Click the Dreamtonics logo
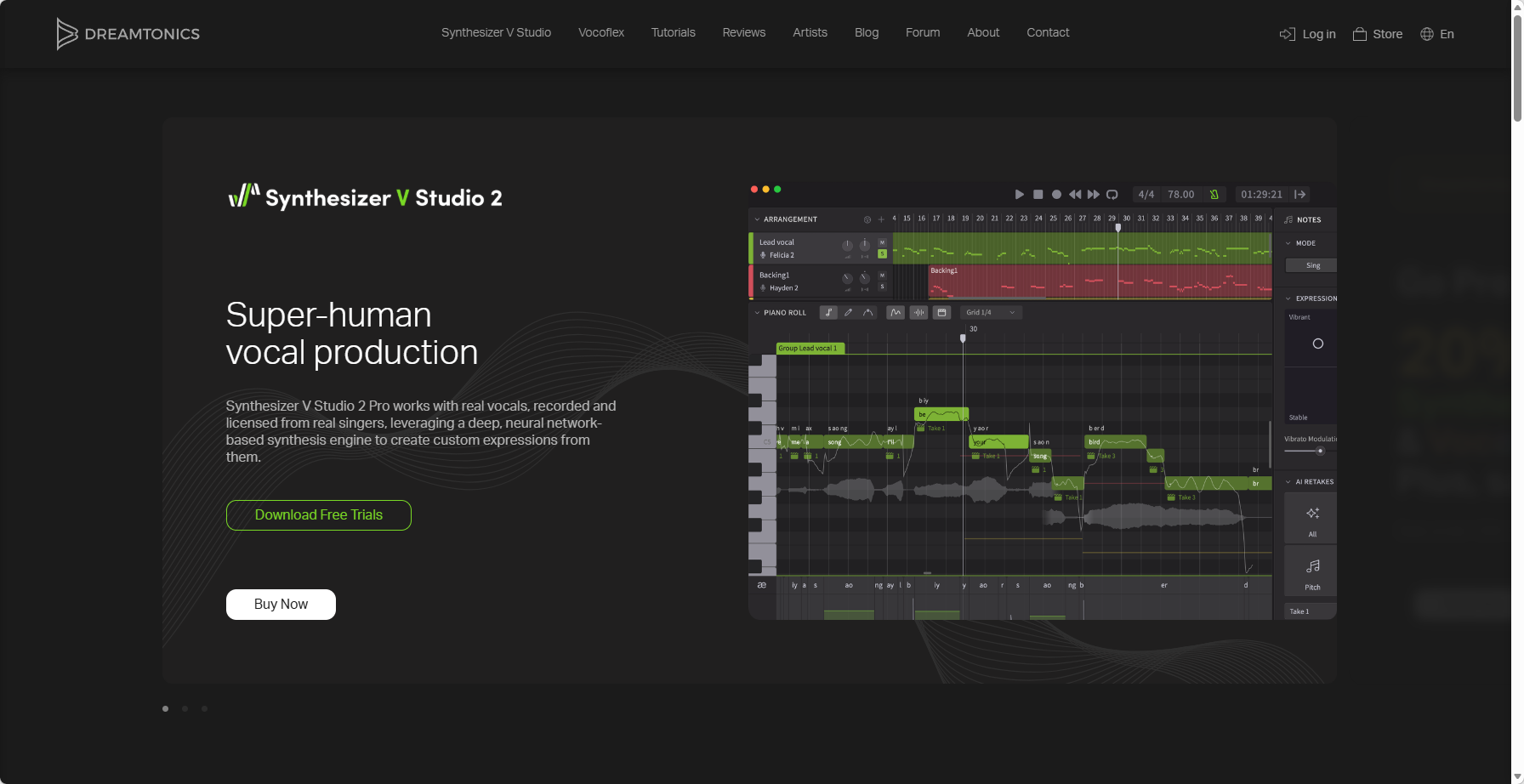Screen dimensions: 1524x784 [x=128, y=34]
